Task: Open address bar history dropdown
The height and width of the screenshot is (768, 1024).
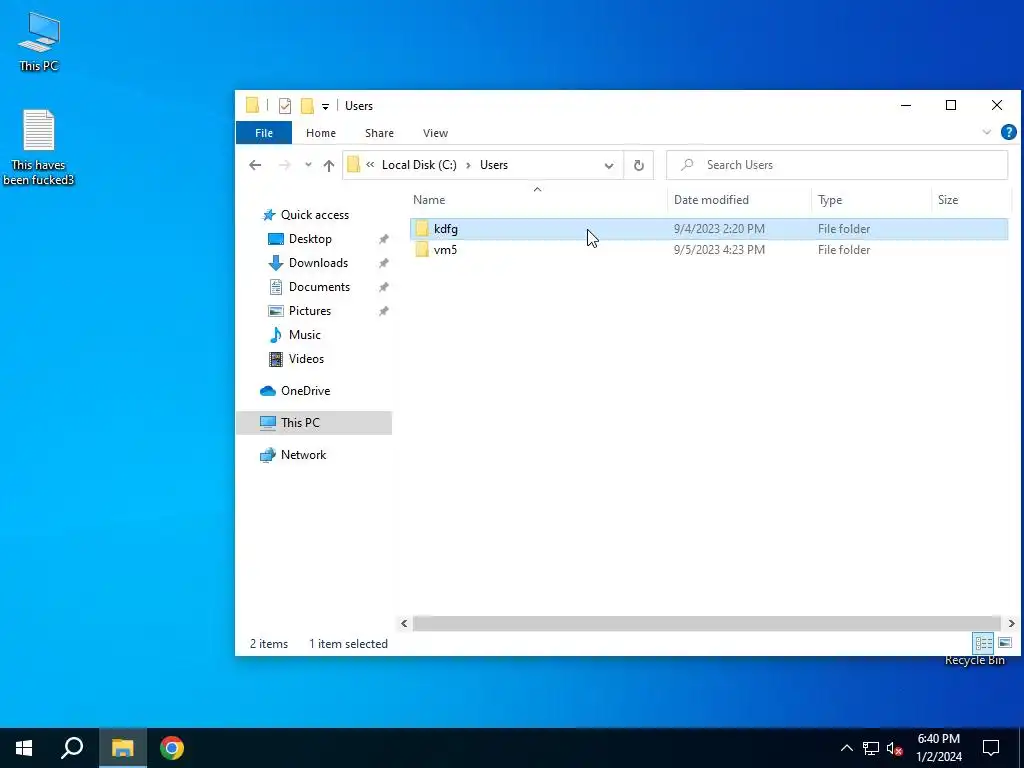Action: (x=609, y=165)
